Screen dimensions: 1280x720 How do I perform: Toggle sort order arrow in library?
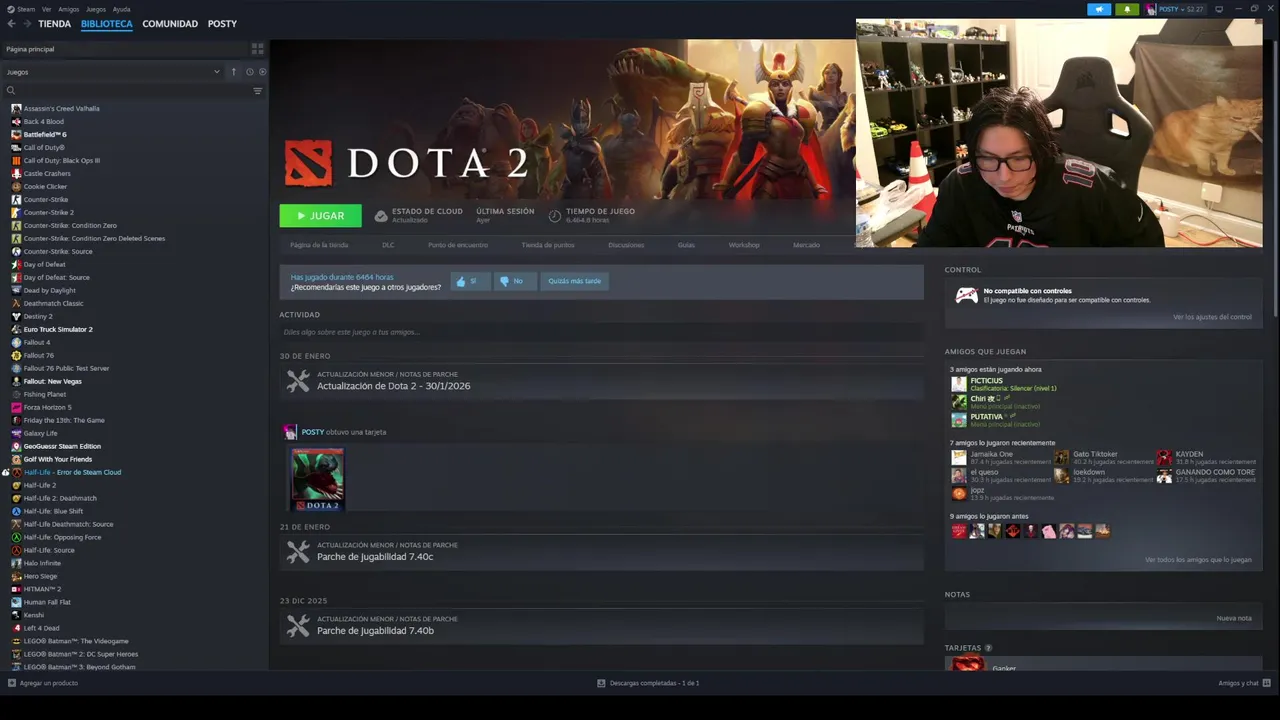234,72
